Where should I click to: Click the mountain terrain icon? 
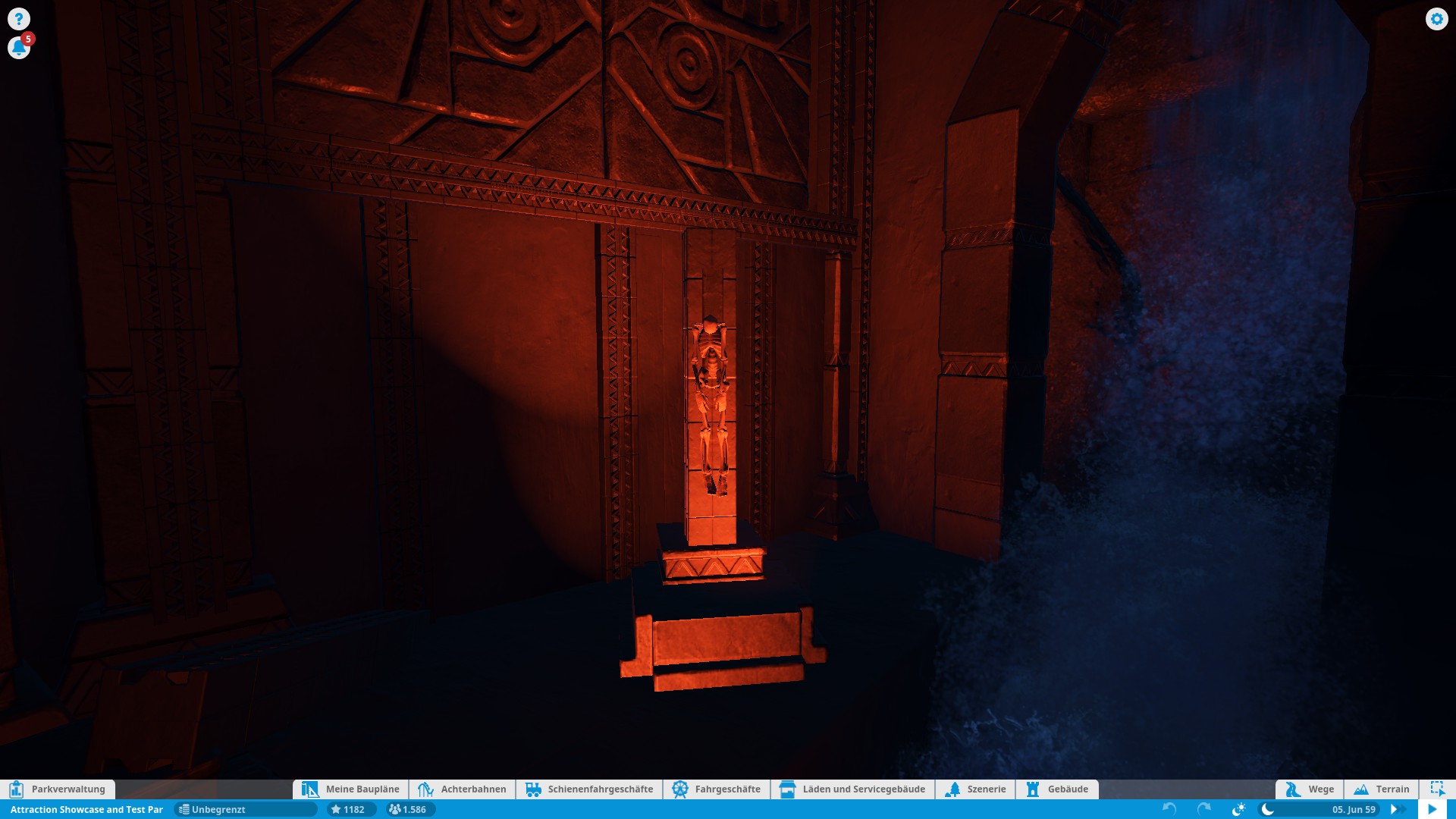[1361, 789]
